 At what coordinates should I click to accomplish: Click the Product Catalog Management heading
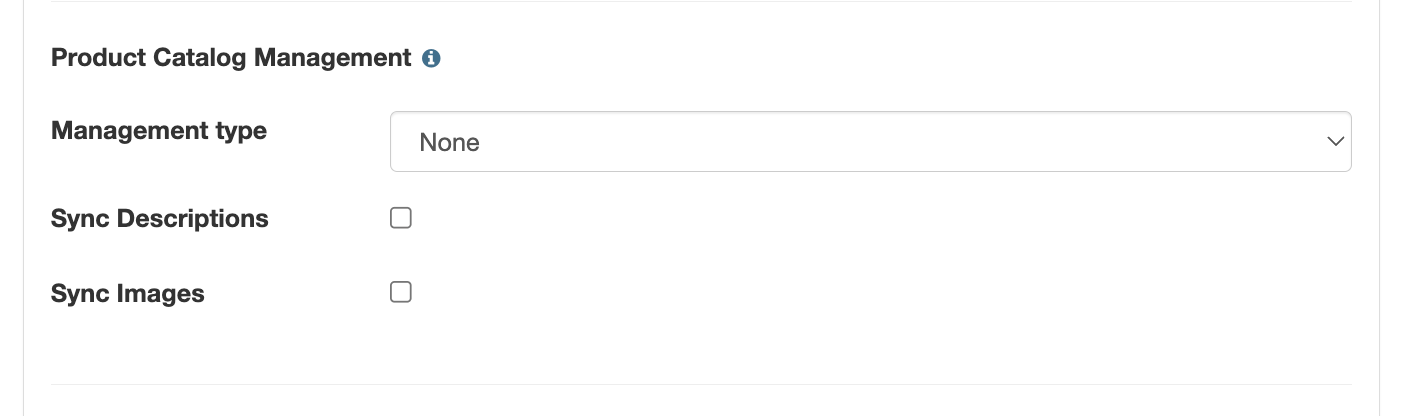click(231, 58)
